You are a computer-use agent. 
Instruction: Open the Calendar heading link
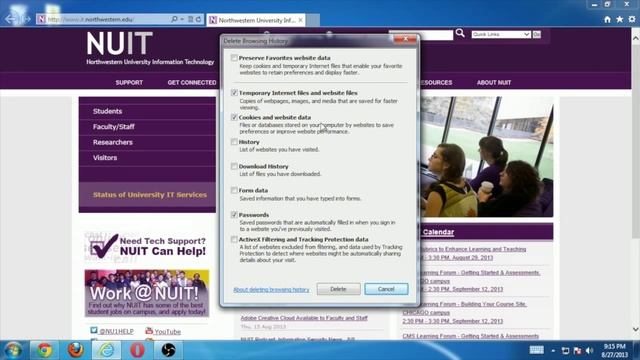click(438, 232)
